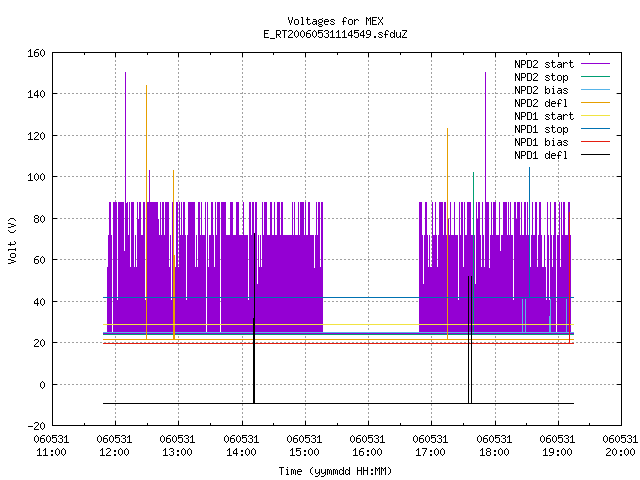640x480 pixels.
Task: Click the "NPD1 start" legend label
Action: pyautogui.click(x=544, y=116)
